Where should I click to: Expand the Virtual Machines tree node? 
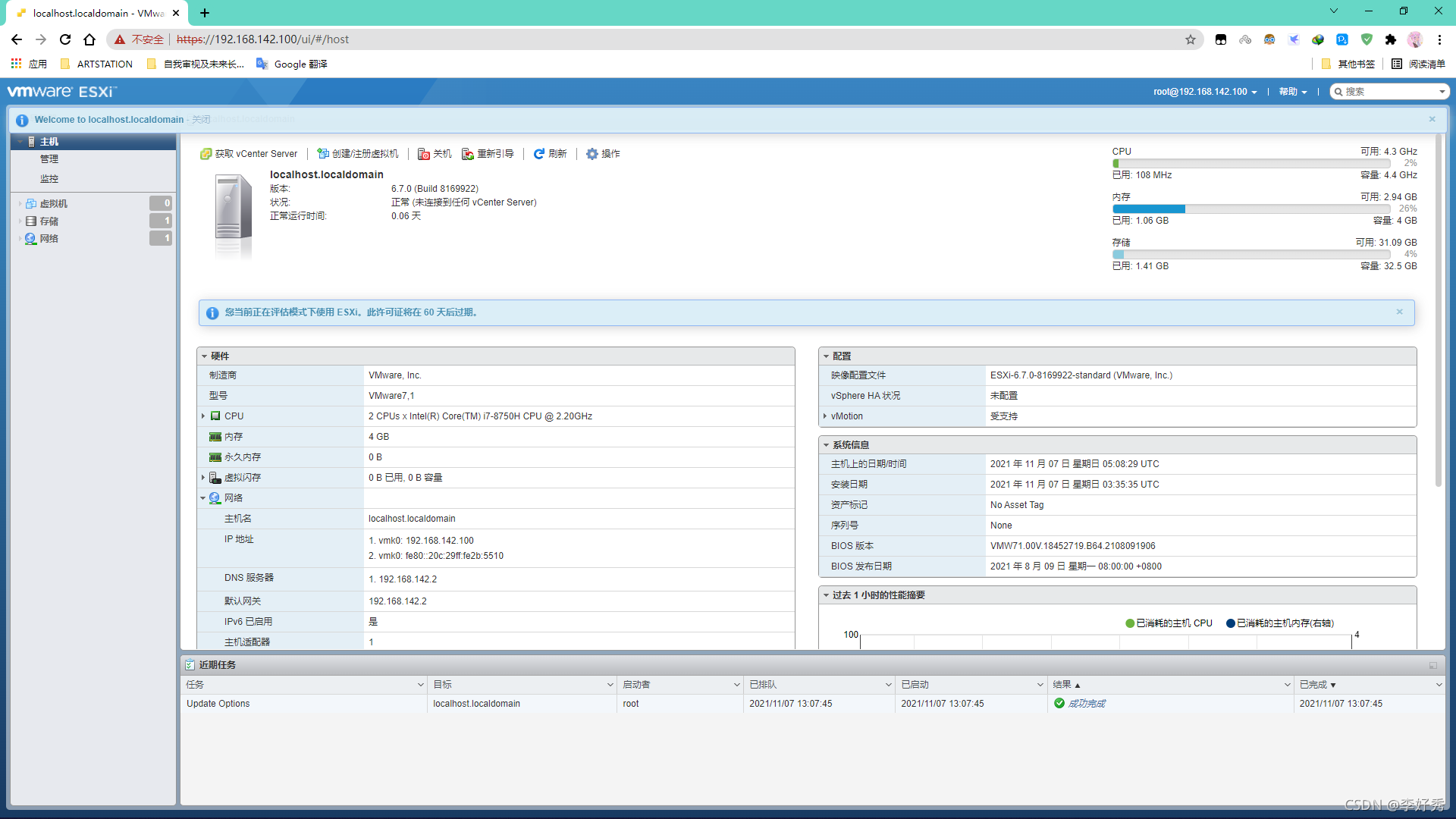click(20, 204)
